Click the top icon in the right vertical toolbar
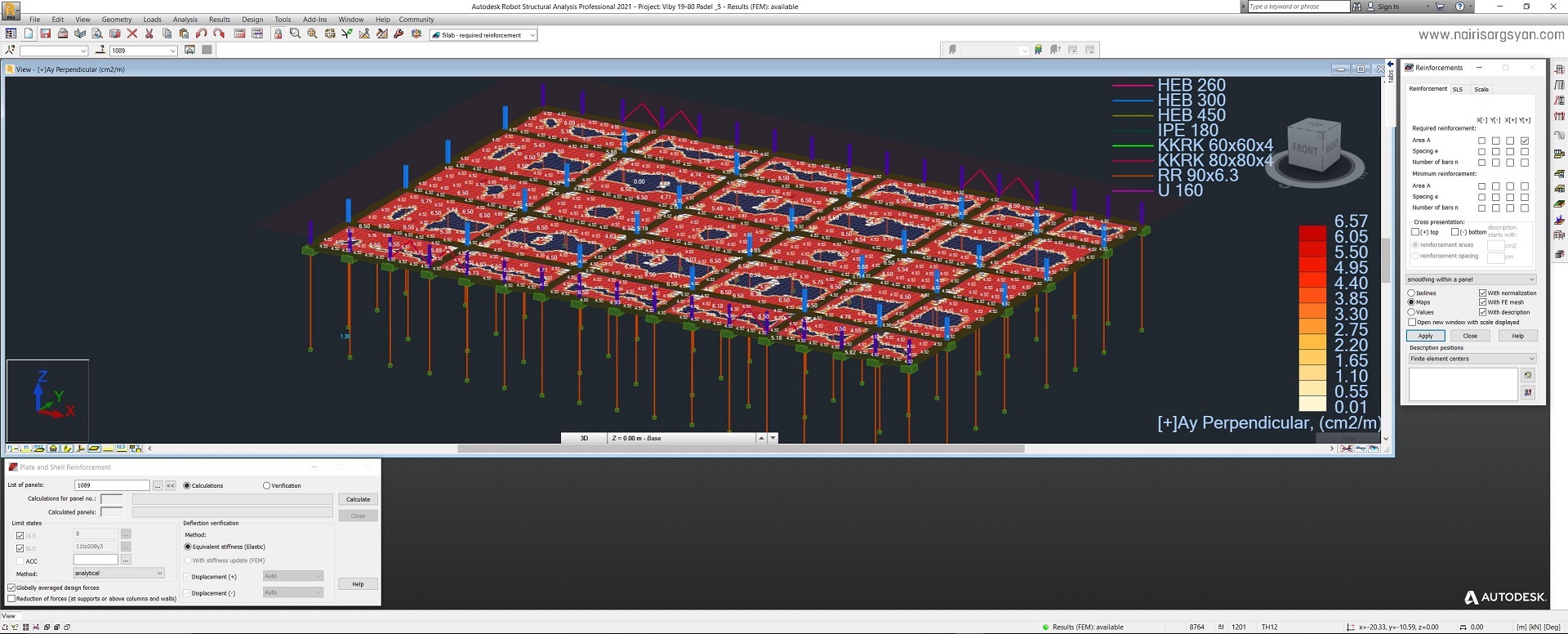 coord(1559,70)
